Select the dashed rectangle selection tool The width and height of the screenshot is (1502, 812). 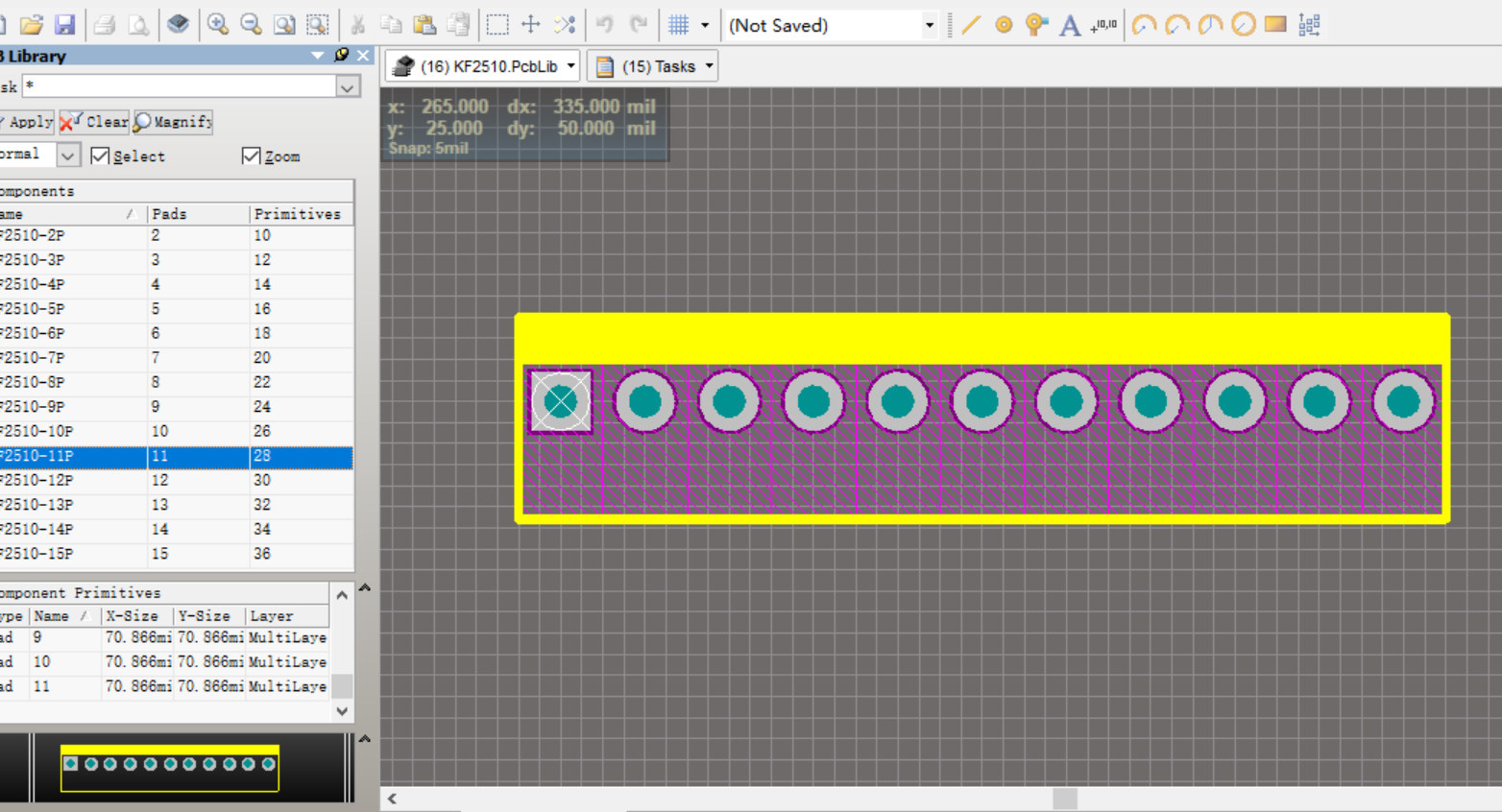[497, 25]
